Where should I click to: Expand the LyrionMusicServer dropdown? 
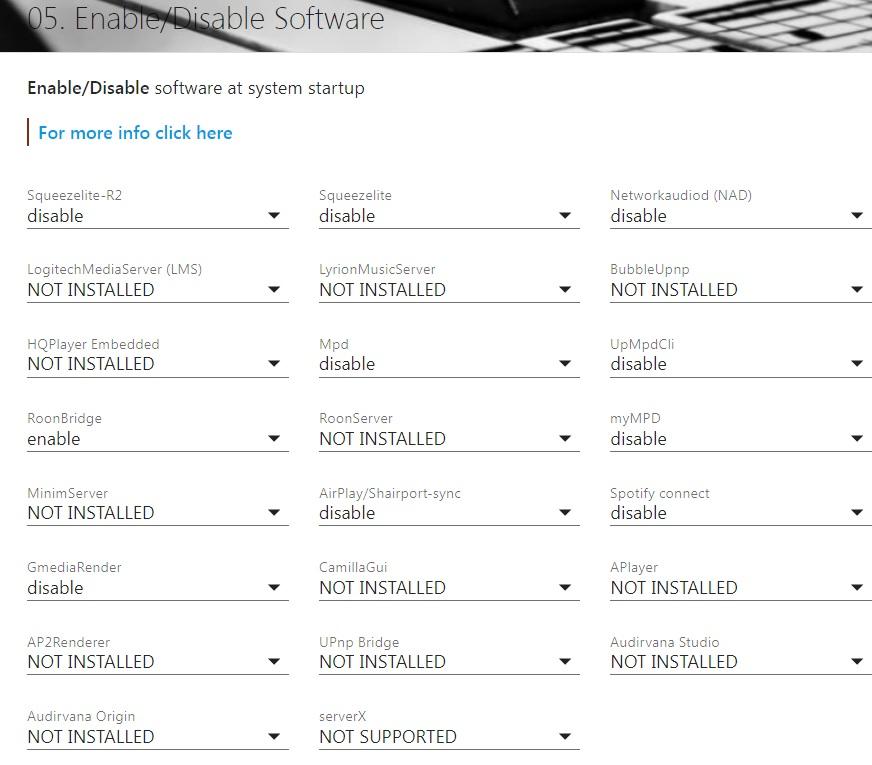[449, 290]
